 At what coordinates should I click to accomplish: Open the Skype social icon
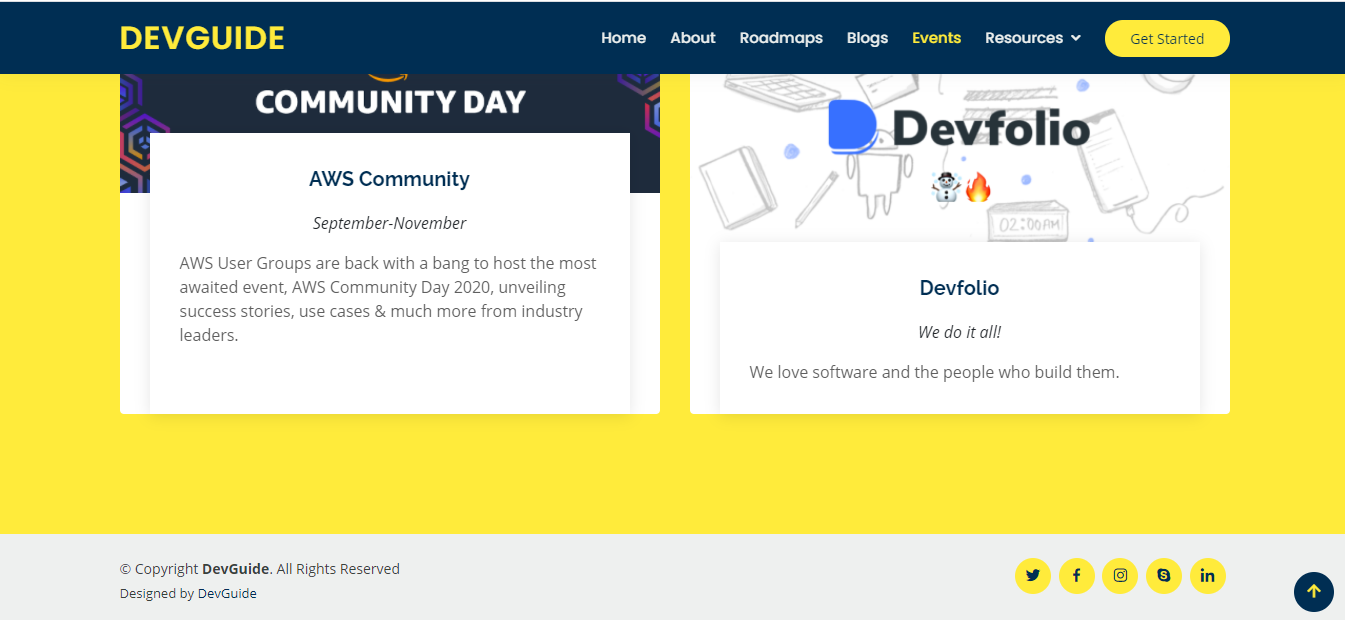[1164, 576]
